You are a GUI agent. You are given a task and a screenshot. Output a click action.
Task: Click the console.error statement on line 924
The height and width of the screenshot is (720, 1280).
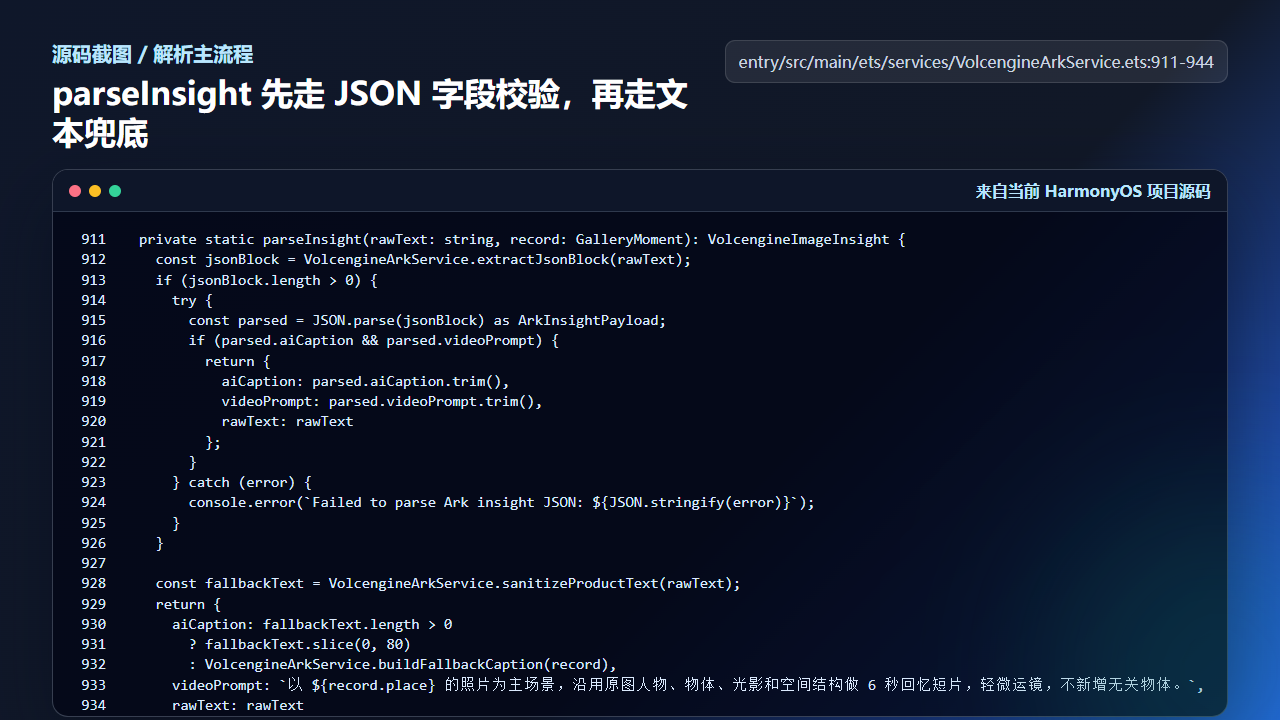click(501, 502)
